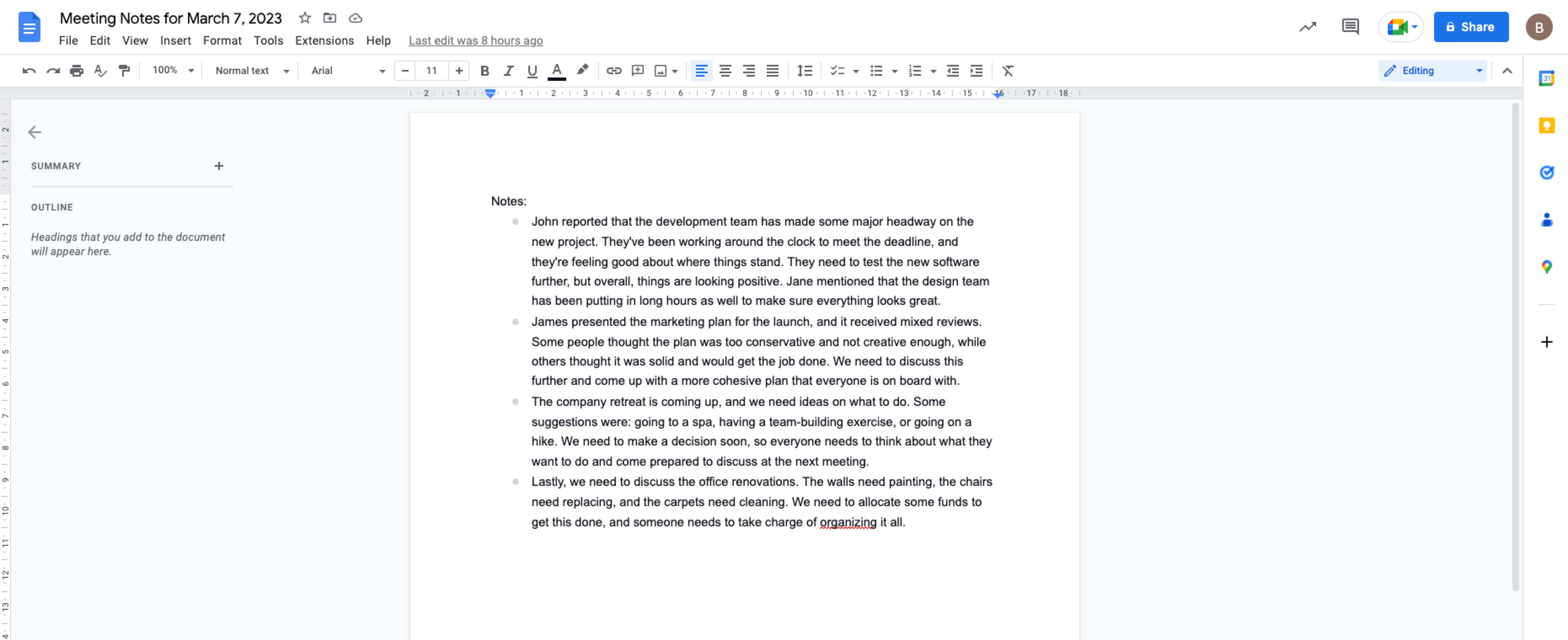Add a comment from toolbar icon
The image size is (1568, 640).
[637, 71]
